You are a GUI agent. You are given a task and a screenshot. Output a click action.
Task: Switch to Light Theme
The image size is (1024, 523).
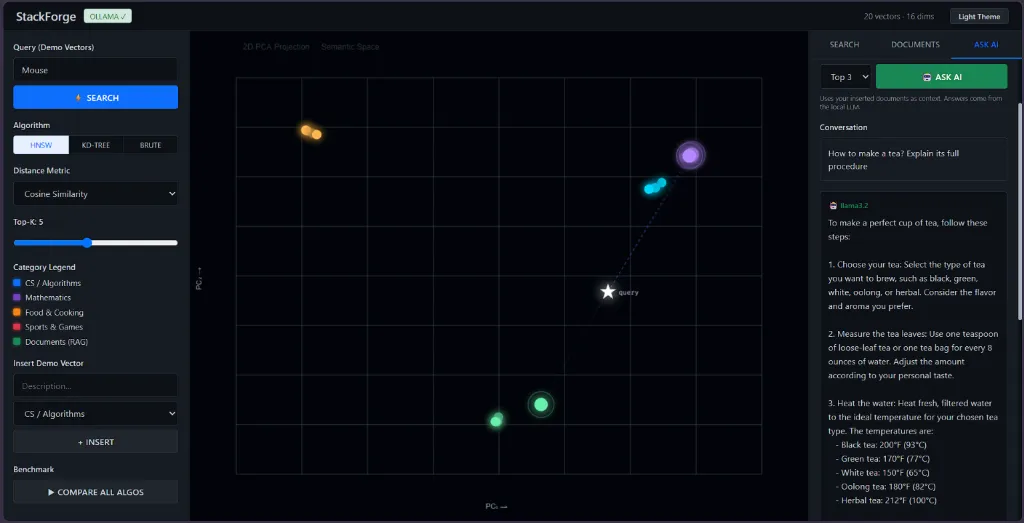979,17
